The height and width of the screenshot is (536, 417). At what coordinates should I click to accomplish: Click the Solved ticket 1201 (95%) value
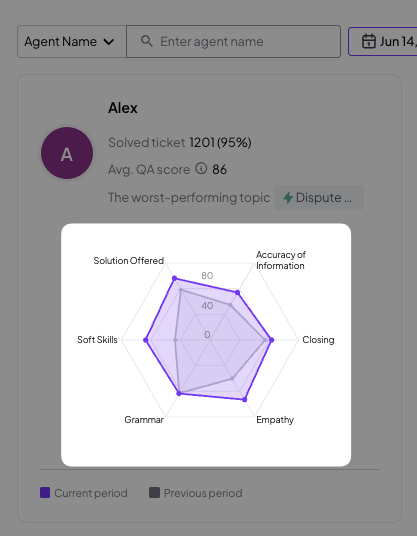[220, 142]
